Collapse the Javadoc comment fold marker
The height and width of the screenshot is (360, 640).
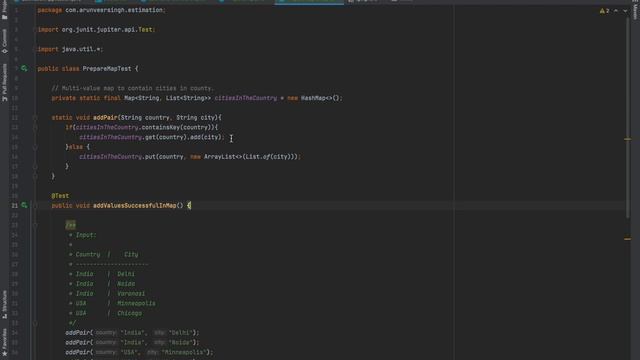click(35, 225)
